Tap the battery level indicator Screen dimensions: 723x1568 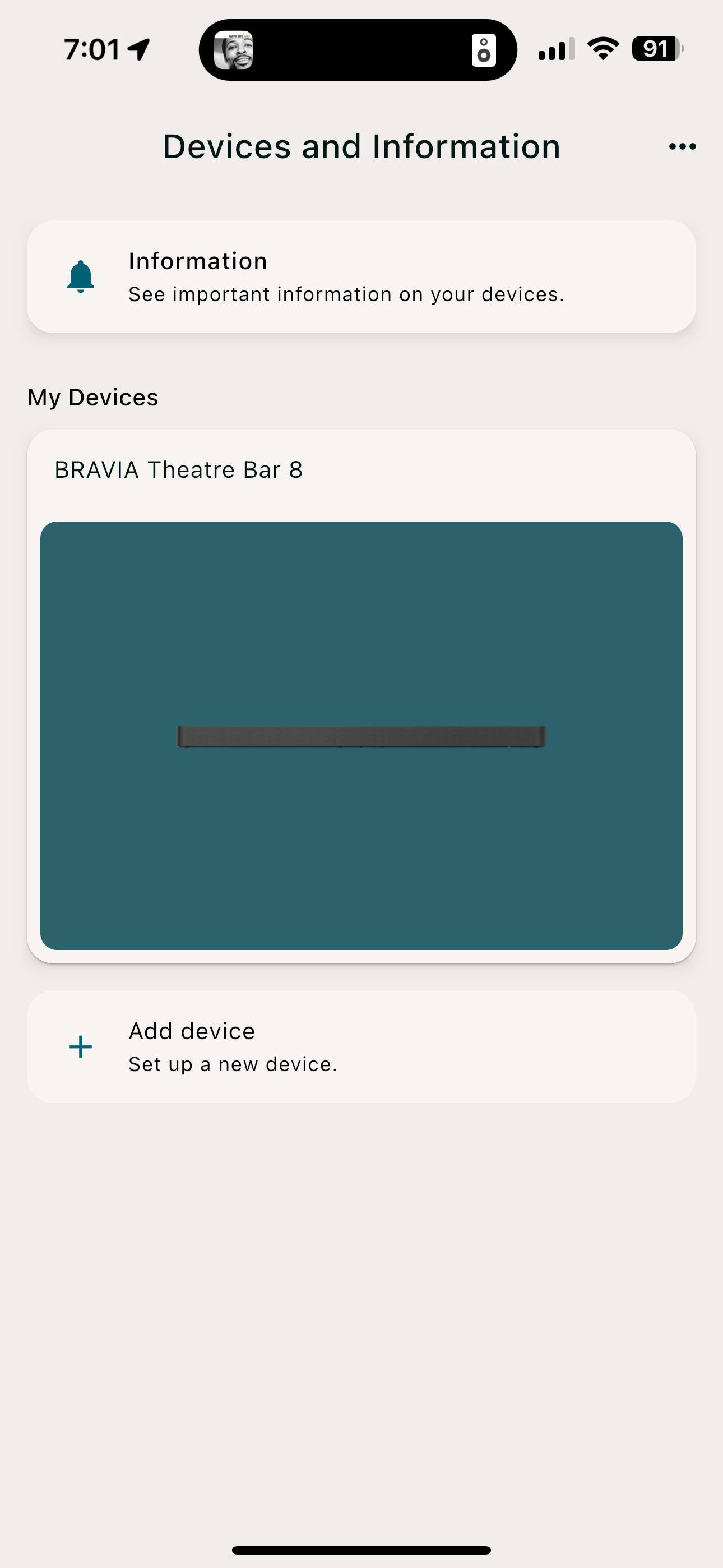(657, 49)
